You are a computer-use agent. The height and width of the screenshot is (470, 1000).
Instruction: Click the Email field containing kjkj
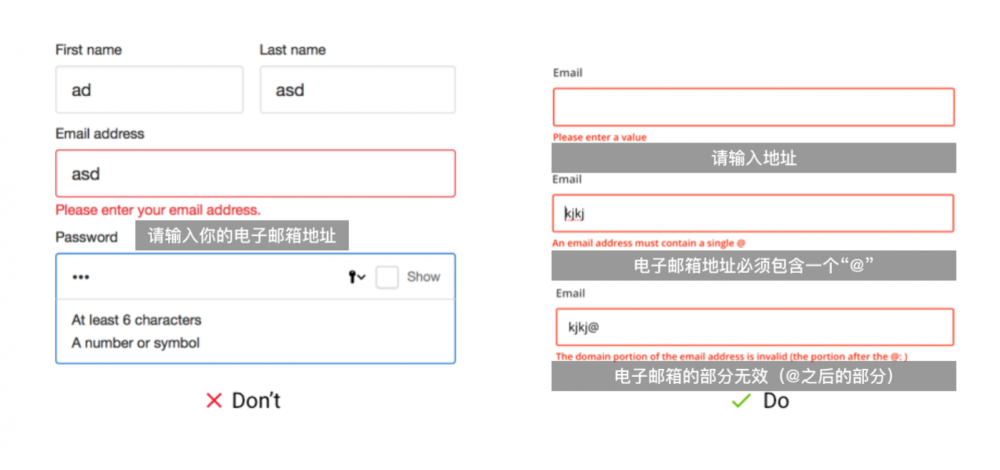pyautogui.click(x=753, y=214)
